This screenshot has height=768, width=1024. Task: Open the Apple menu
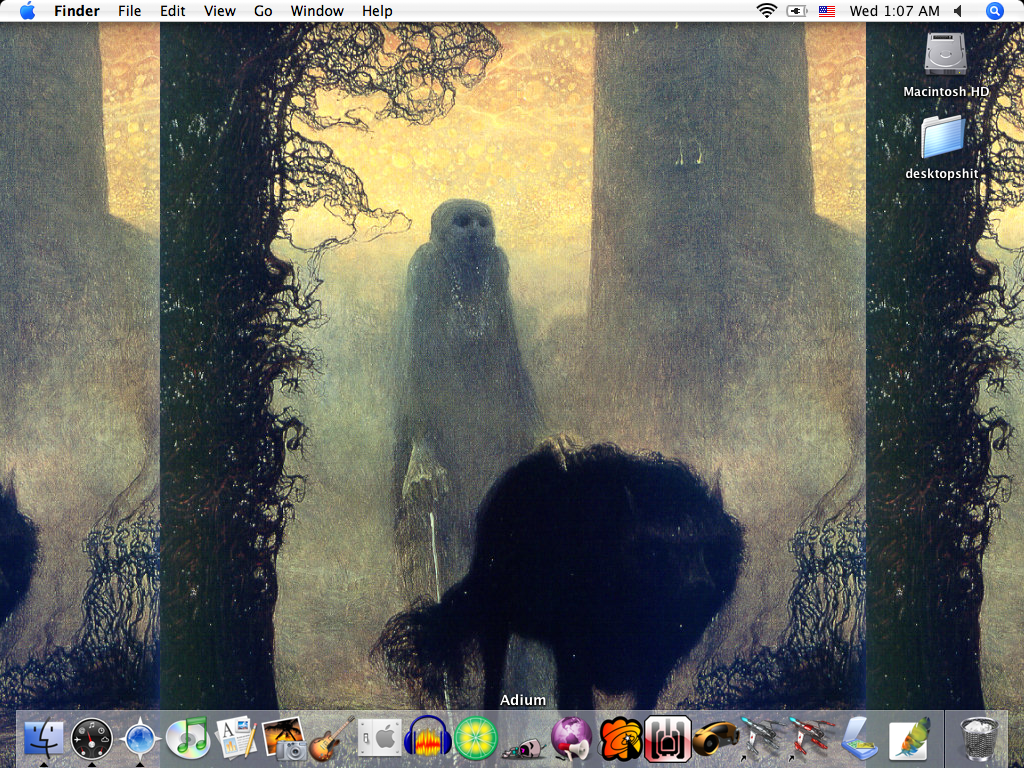coord(27,11)
